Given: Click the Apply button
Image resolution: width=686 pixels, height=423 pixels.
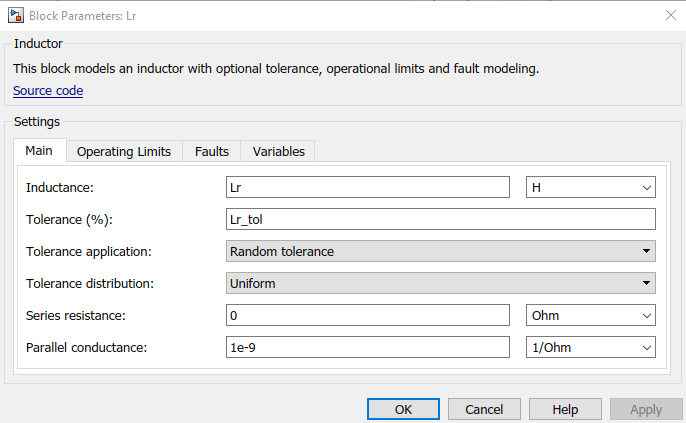Looking at the screenshot, I should (646, 409).
